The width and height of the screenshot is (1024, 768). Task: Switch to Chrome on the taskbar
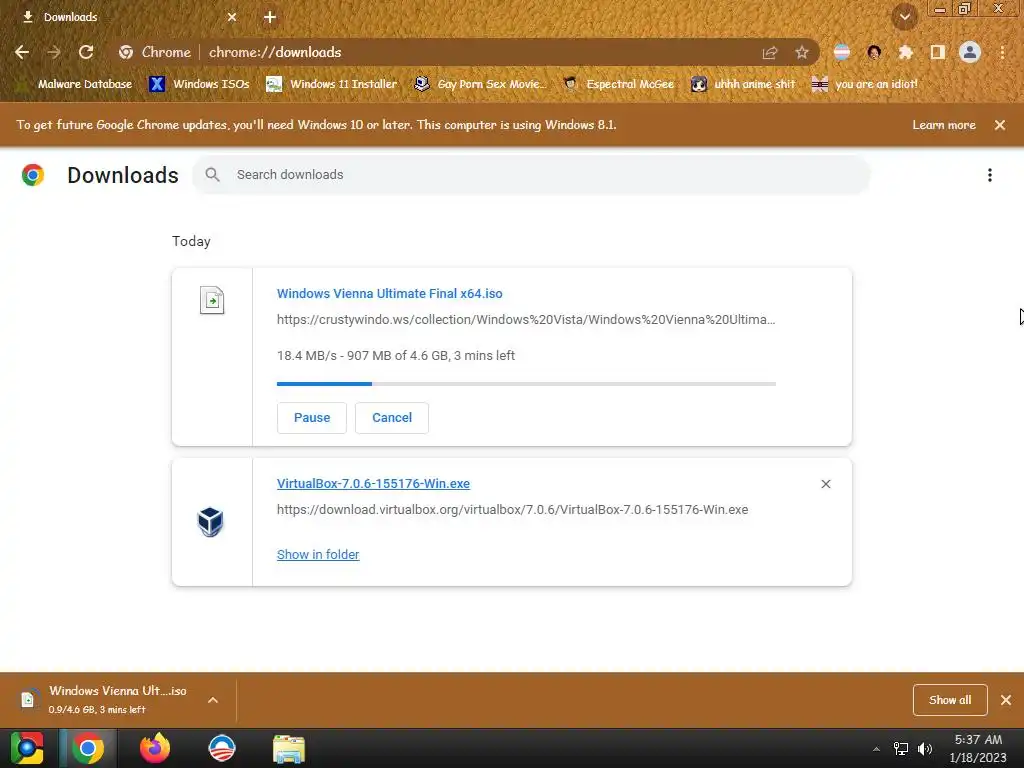(x=88, y=748)
